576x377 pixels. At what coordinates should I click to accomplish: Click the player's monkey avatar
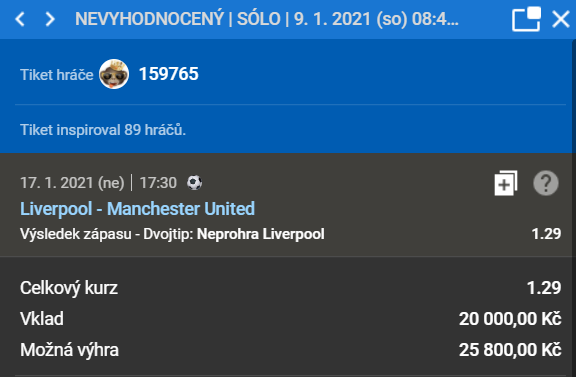tap(114, 74)
